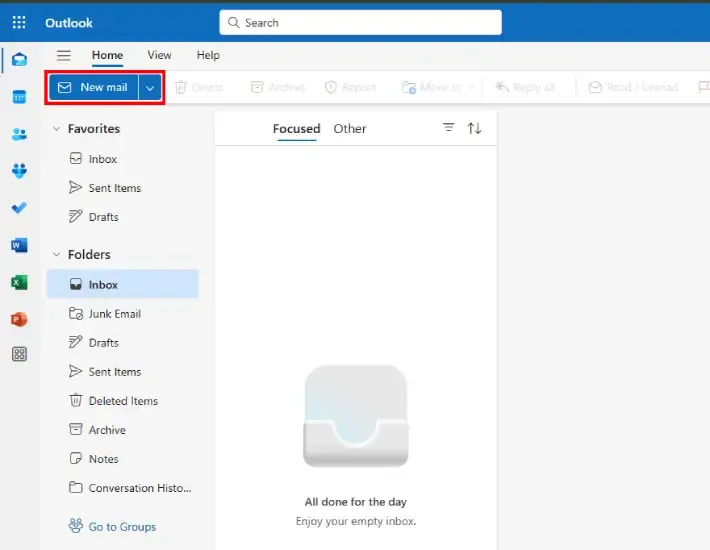Collapse the Favorites section
710x550 pixels.
click(x=57, y=129)
